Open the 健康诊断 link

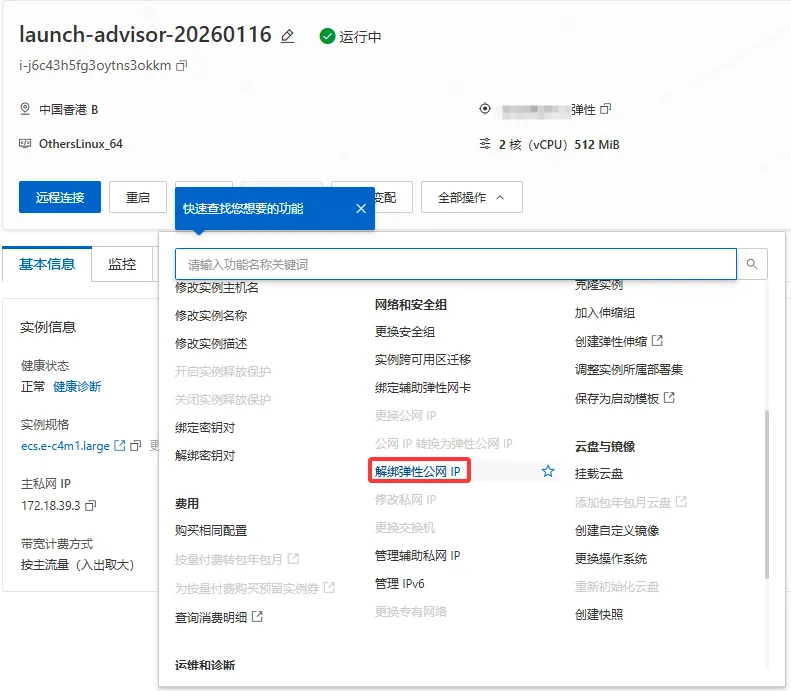point(77,386)
